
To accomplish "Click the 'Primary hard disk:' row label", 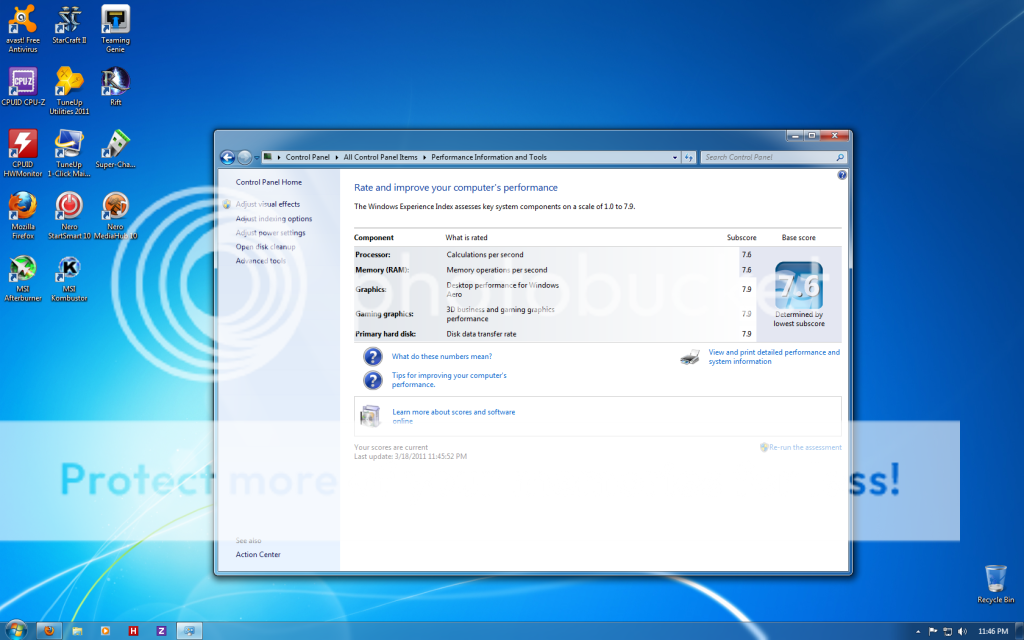I will point(385,334).
